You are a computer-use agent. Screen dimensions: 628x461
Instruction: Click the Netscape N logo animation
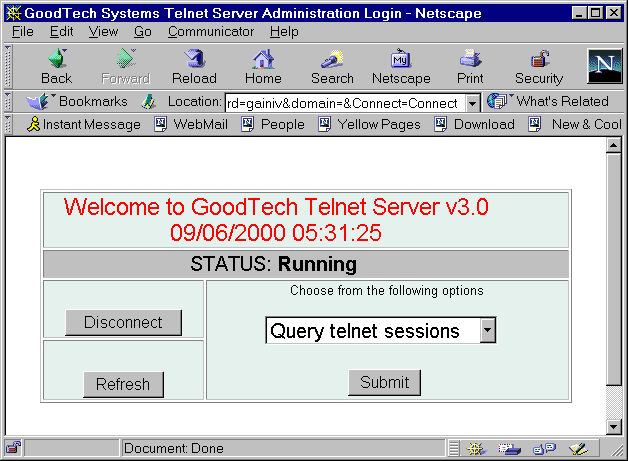pyautogui.click(x=604, y=66)
